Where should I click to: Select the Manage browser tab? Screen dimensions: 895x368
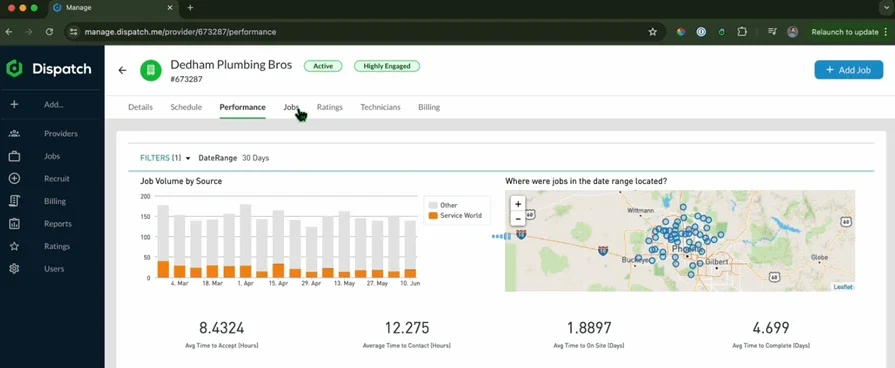(80, 7)
